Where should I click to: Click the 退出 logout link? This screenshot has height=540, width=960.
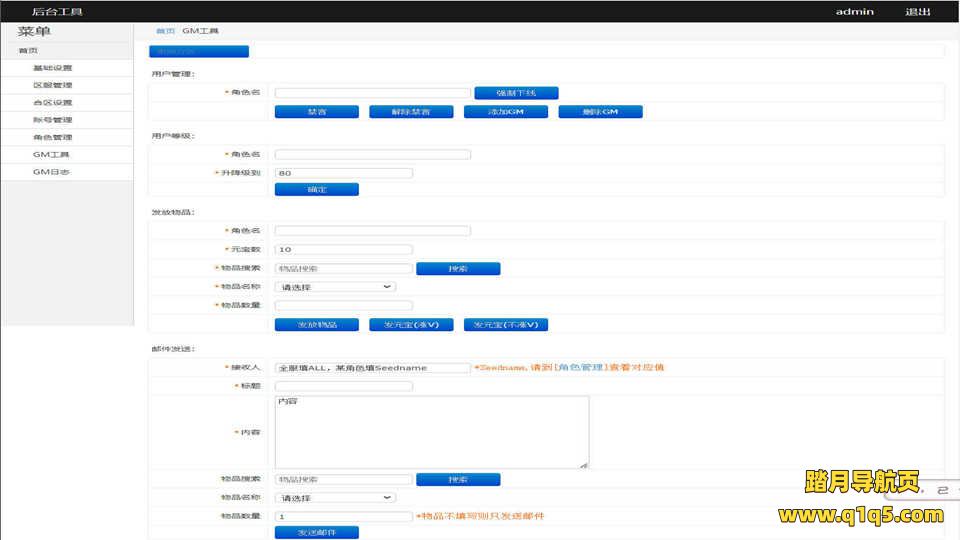917,12
